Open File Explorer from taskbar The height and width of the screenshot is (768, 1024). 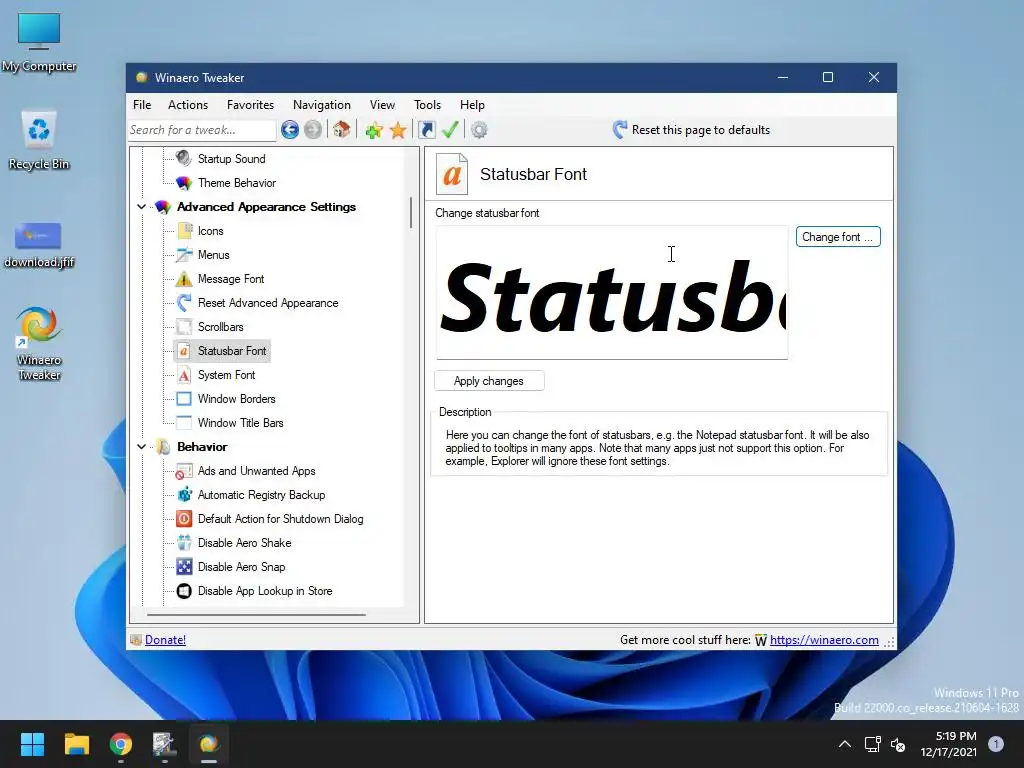click(x=76, y=744)
